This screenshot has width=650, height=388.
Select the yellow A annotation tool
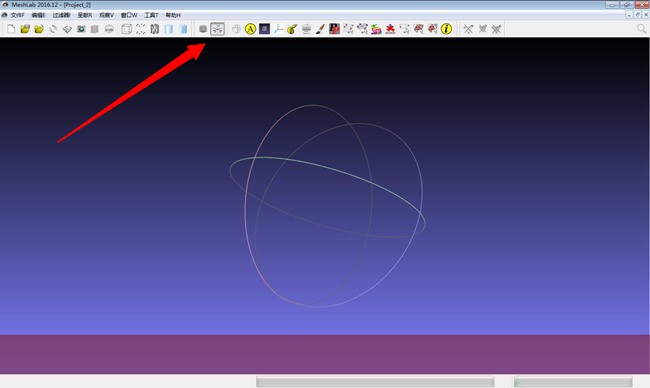coord(250,29)
